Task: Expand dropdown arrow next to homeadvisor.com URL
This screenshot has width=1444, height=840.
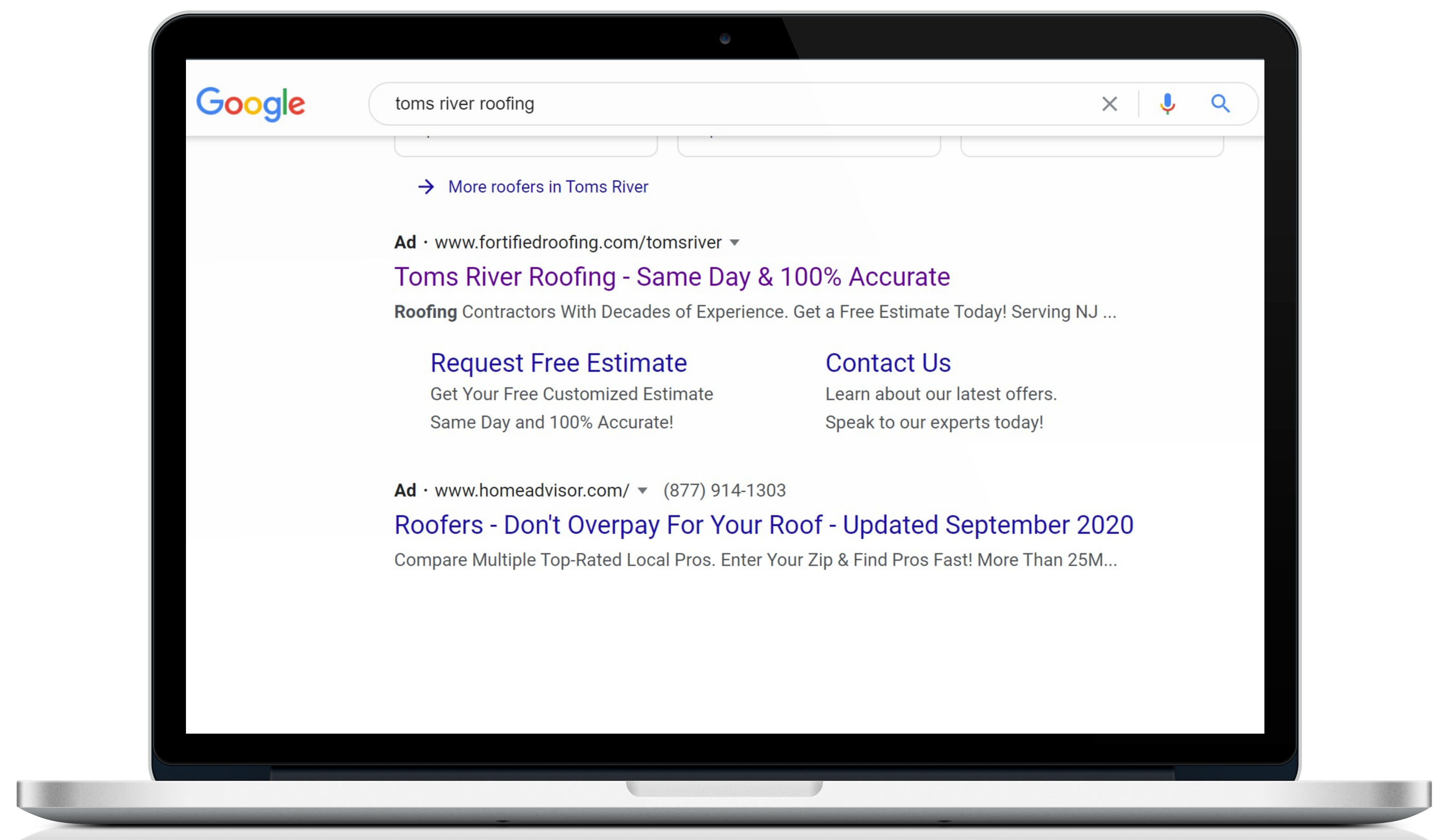Action: click(642, 491)
